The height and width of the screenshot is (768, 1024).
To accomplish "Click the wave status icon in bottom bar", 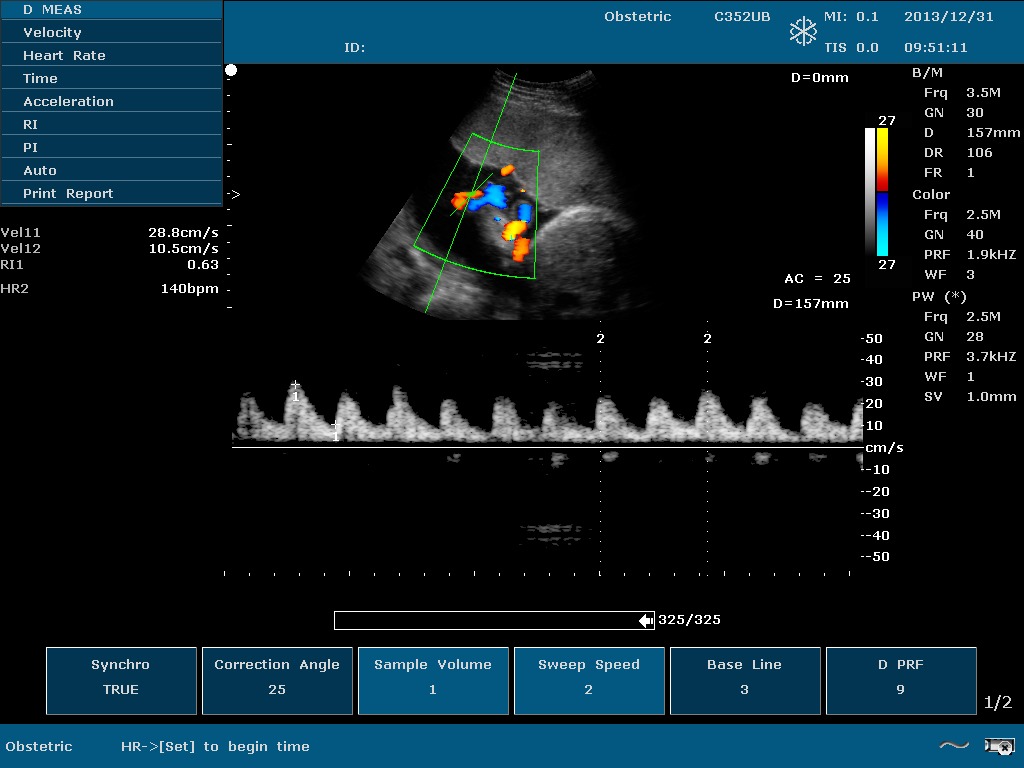I will point(954,745).
